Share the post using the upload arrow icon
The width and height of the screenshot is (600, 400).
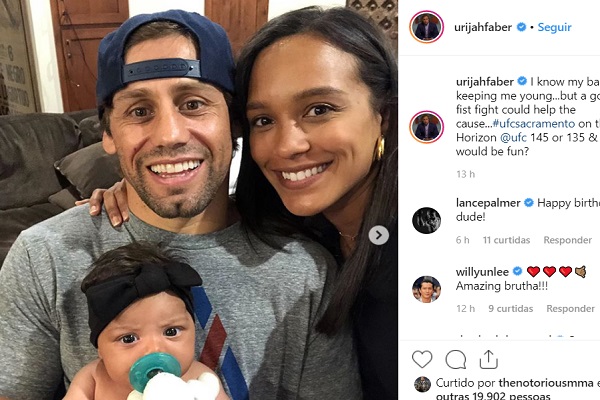(x=488, y=359)
